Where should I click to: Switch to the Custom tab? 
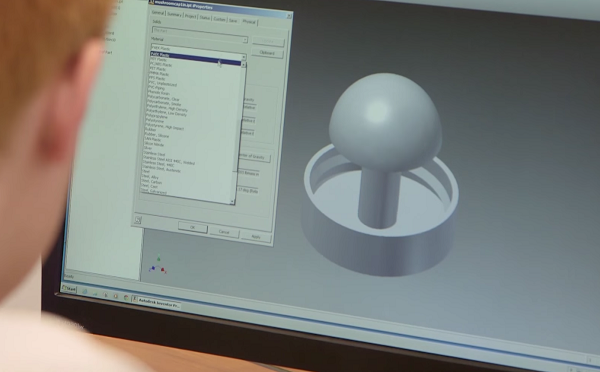219,19
